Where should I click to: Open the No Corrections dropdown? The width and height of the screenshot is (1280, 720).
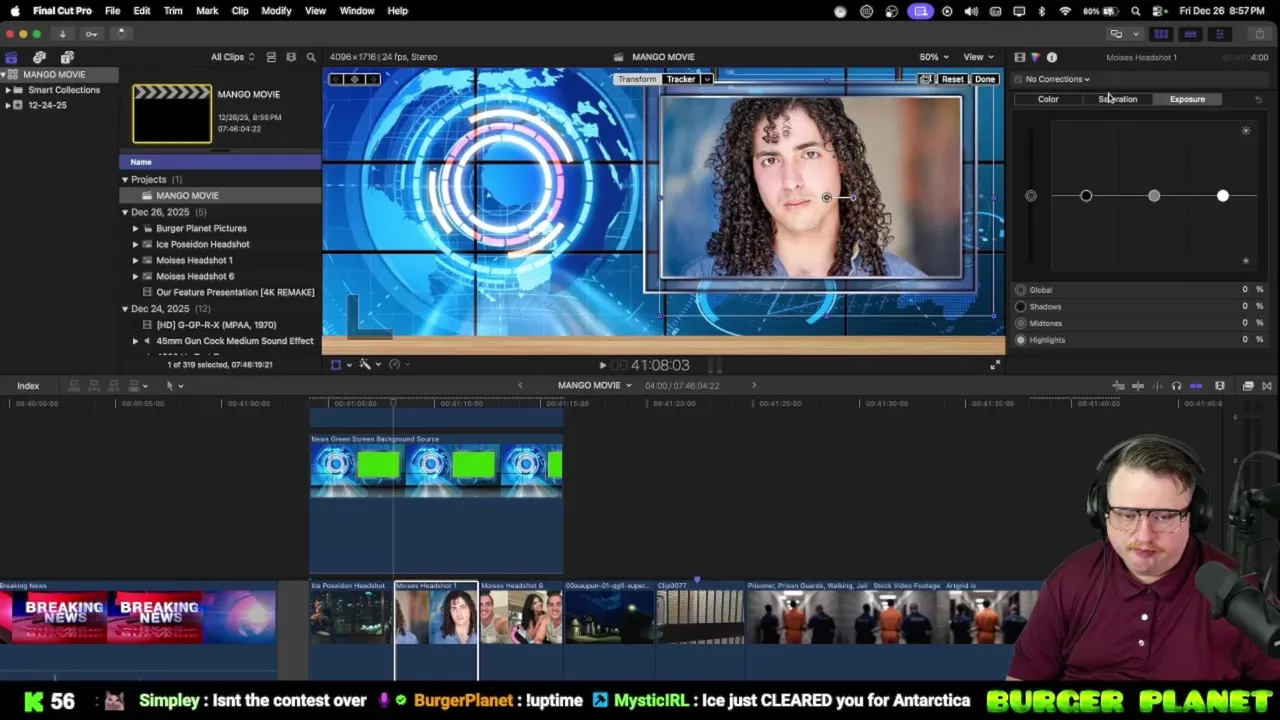1057,79
